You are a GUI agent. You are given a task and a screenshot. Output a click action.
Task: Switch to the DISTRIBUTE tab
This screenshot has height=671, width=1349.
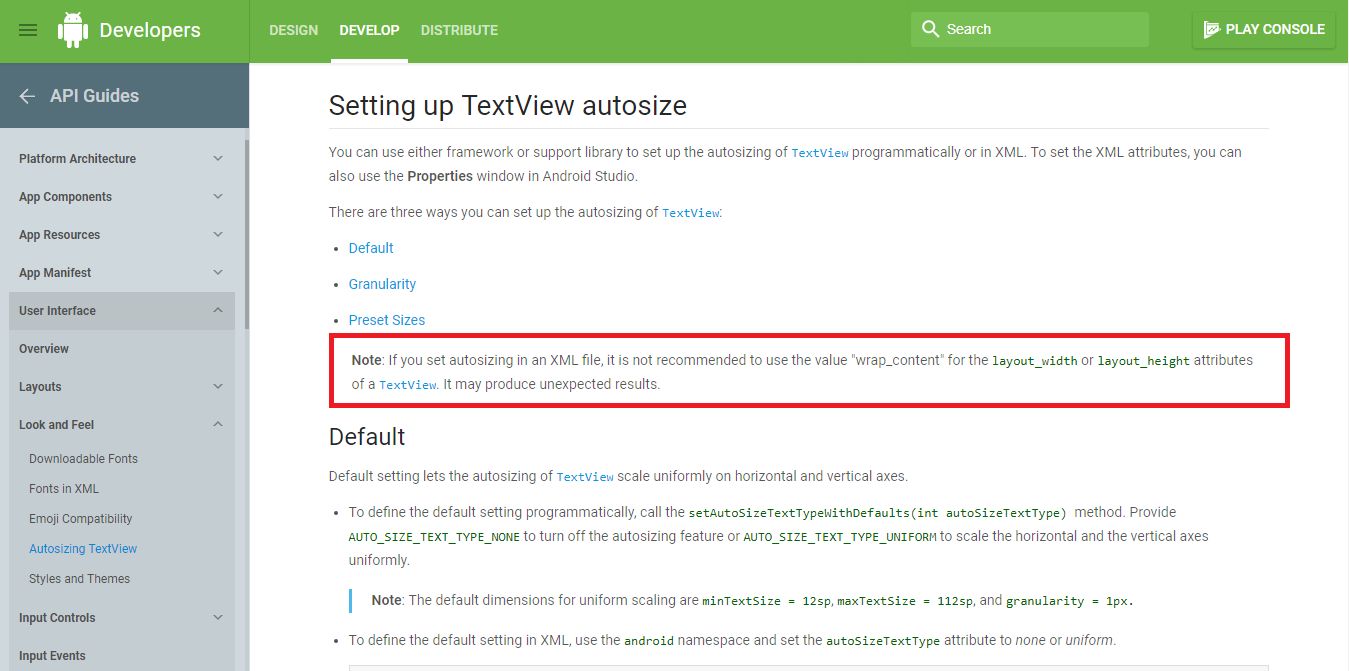(459, 30)
